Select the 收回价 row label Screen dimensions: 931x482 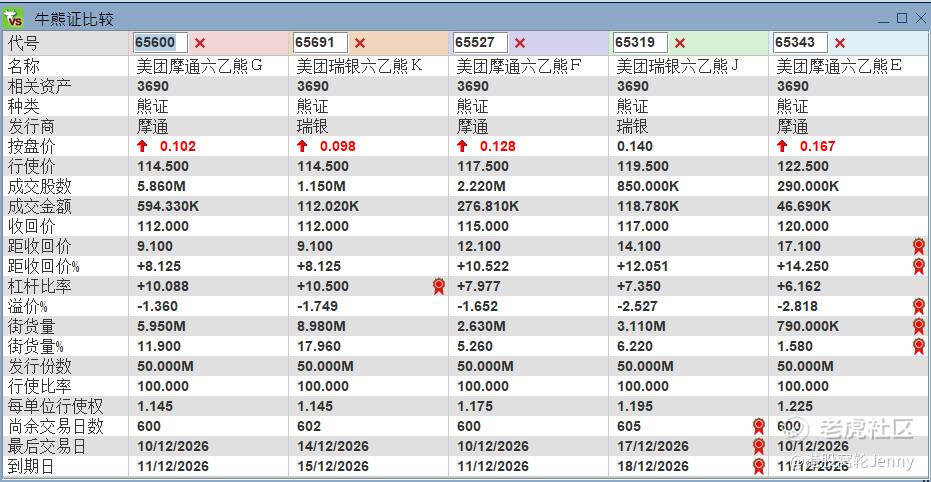pyautogui.click(x=31, y=226)
